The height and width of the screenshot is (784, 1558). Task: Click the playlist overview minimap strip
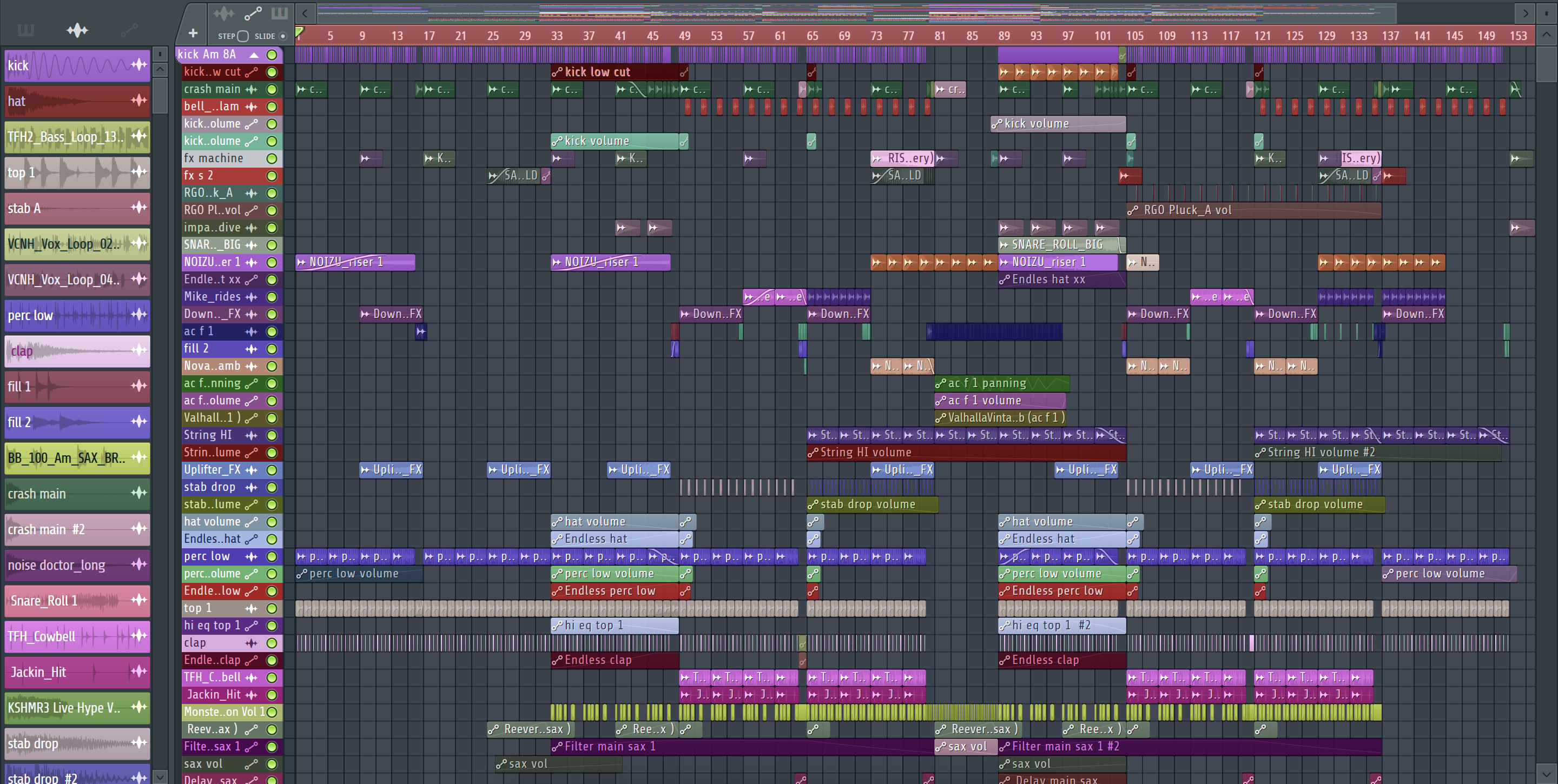tap(856, 12)
